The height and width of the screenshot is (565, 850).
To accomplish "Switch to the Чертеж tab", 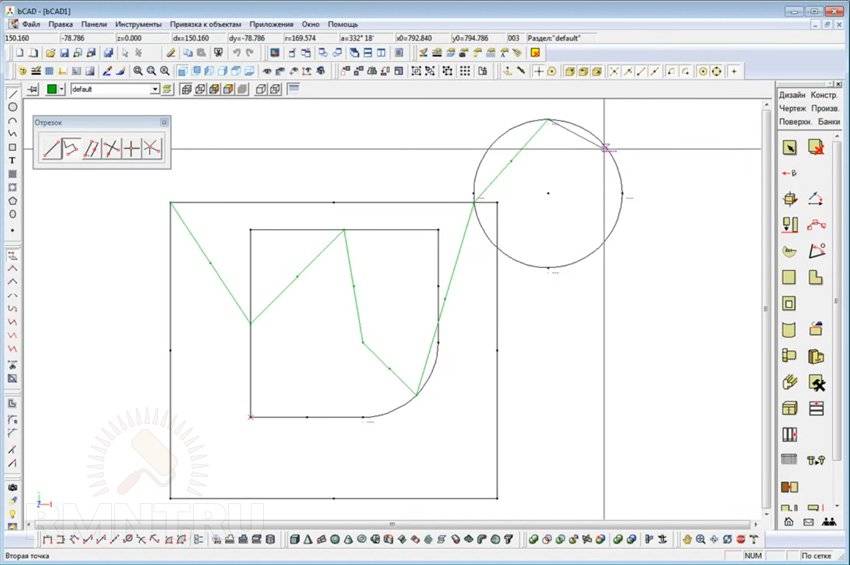I will tap(793, 108).
